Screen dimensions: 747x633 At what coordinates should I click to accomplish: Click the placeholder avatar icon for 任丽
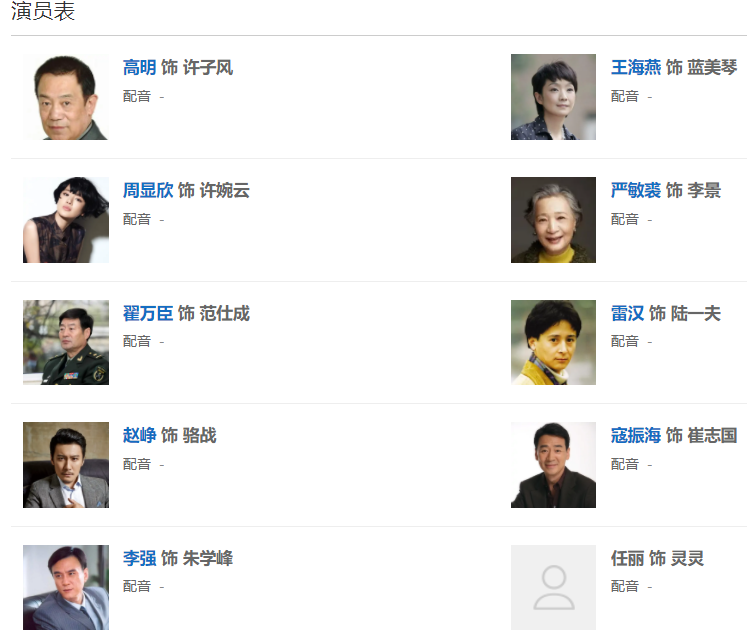(553, 587)
